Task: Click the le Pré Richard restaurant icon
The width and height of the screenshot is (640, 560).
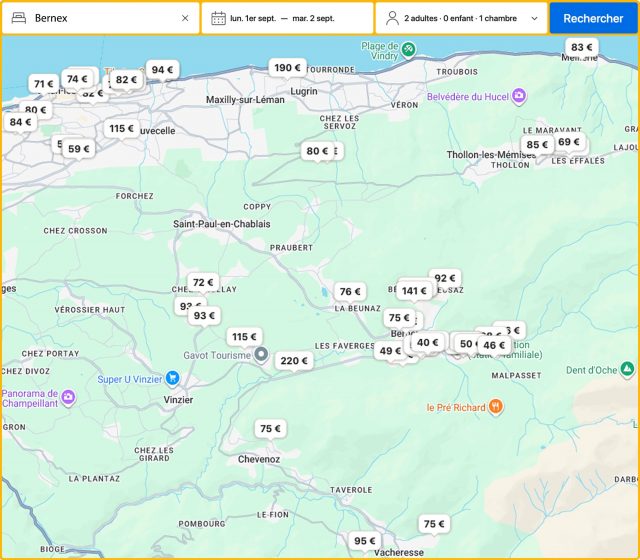Action: click(x=496, y=407)
